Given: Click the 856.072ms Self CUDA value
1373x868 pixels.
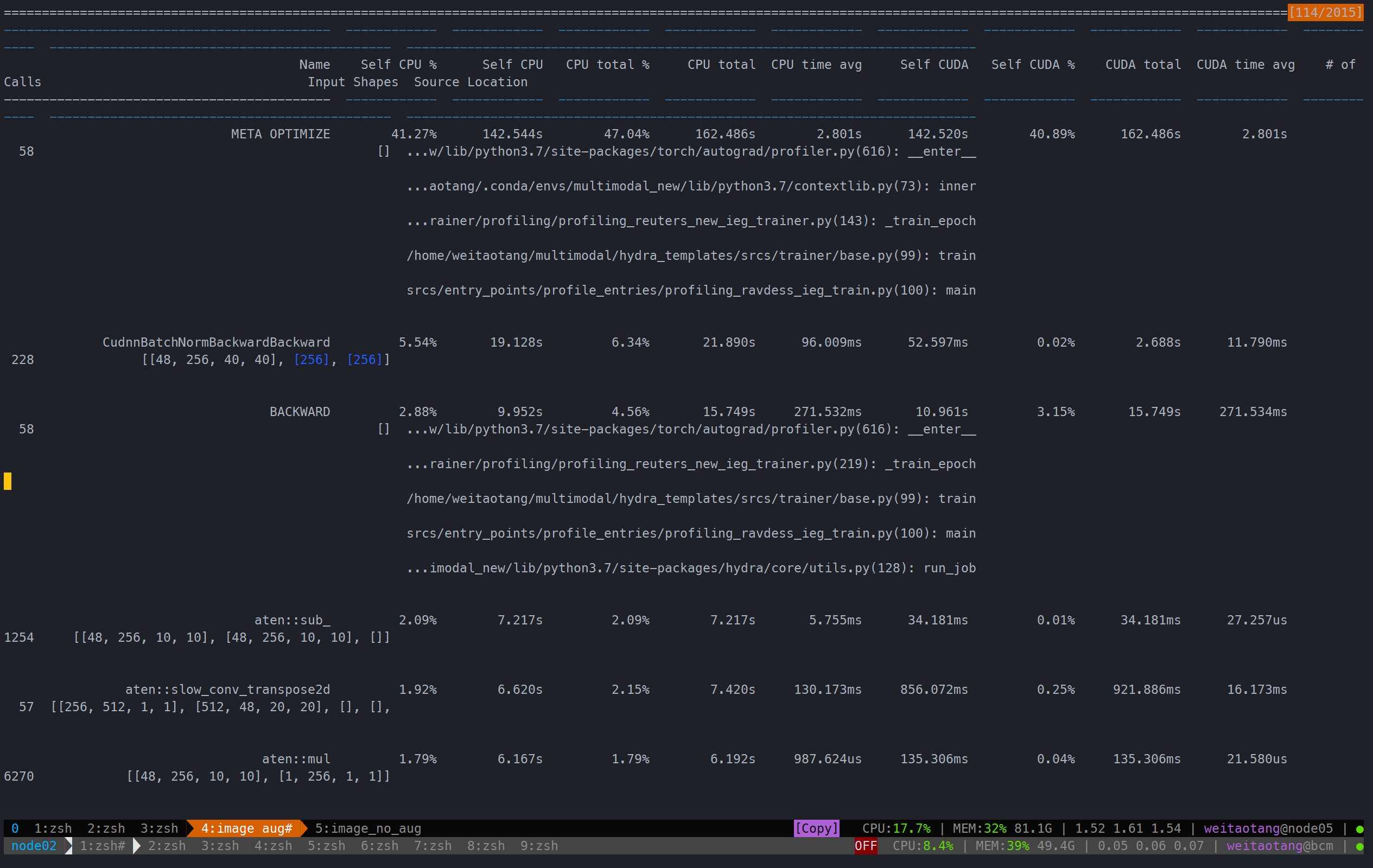Looking at the screenshot, I should 934,690.
